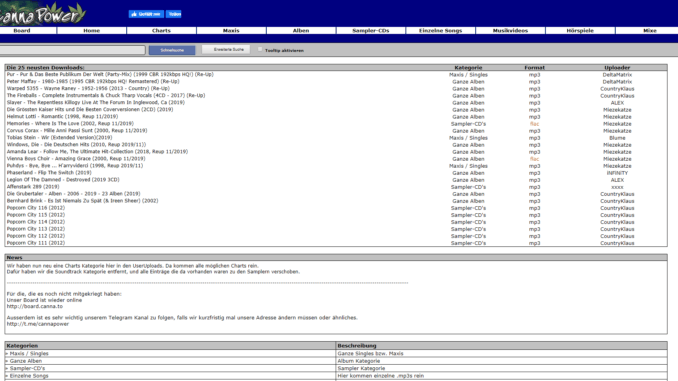678x381 pixels.
Task: Open Bernhard Brink Es Ist Niemals
Action: click(83, 201)
